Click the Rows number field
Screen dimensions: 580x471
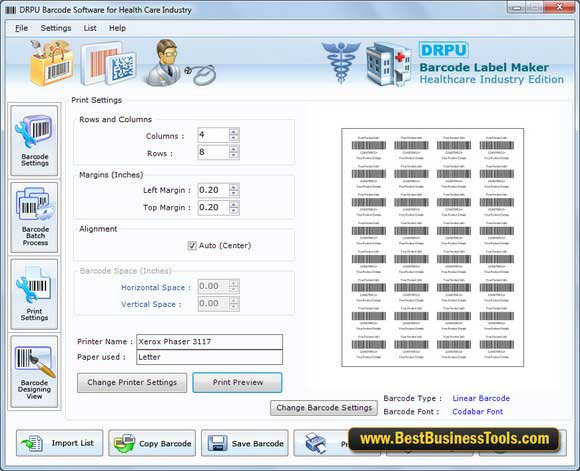213,152
